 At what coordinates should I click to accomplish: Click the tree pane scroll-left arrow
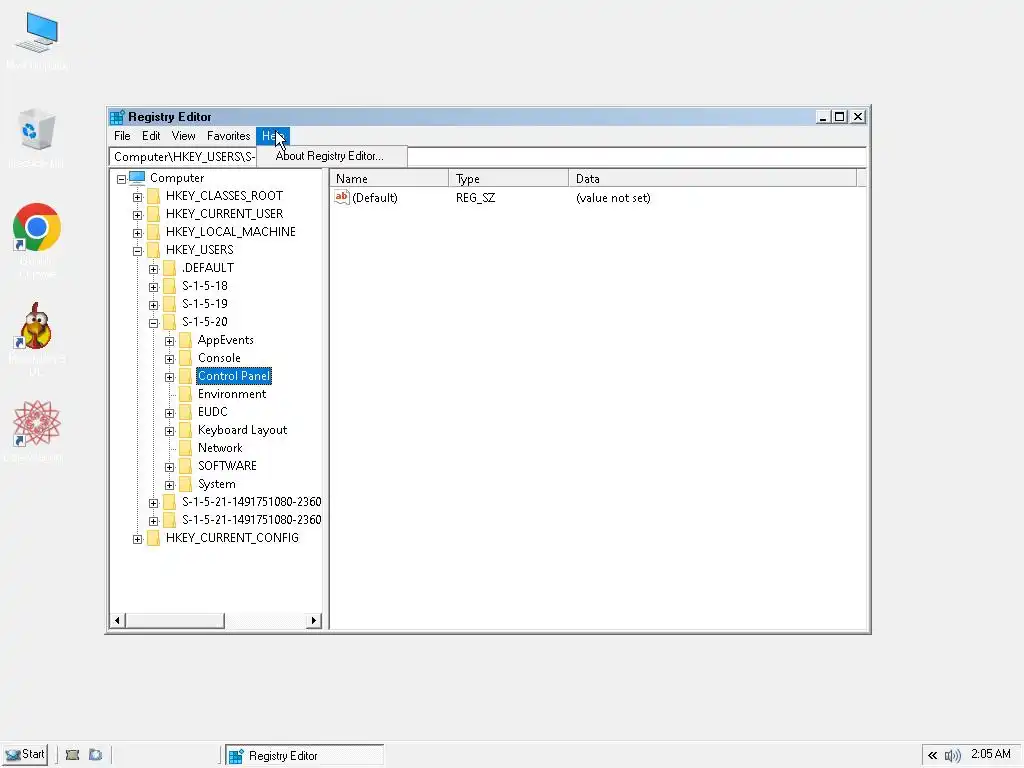click(x=118, y=620)
